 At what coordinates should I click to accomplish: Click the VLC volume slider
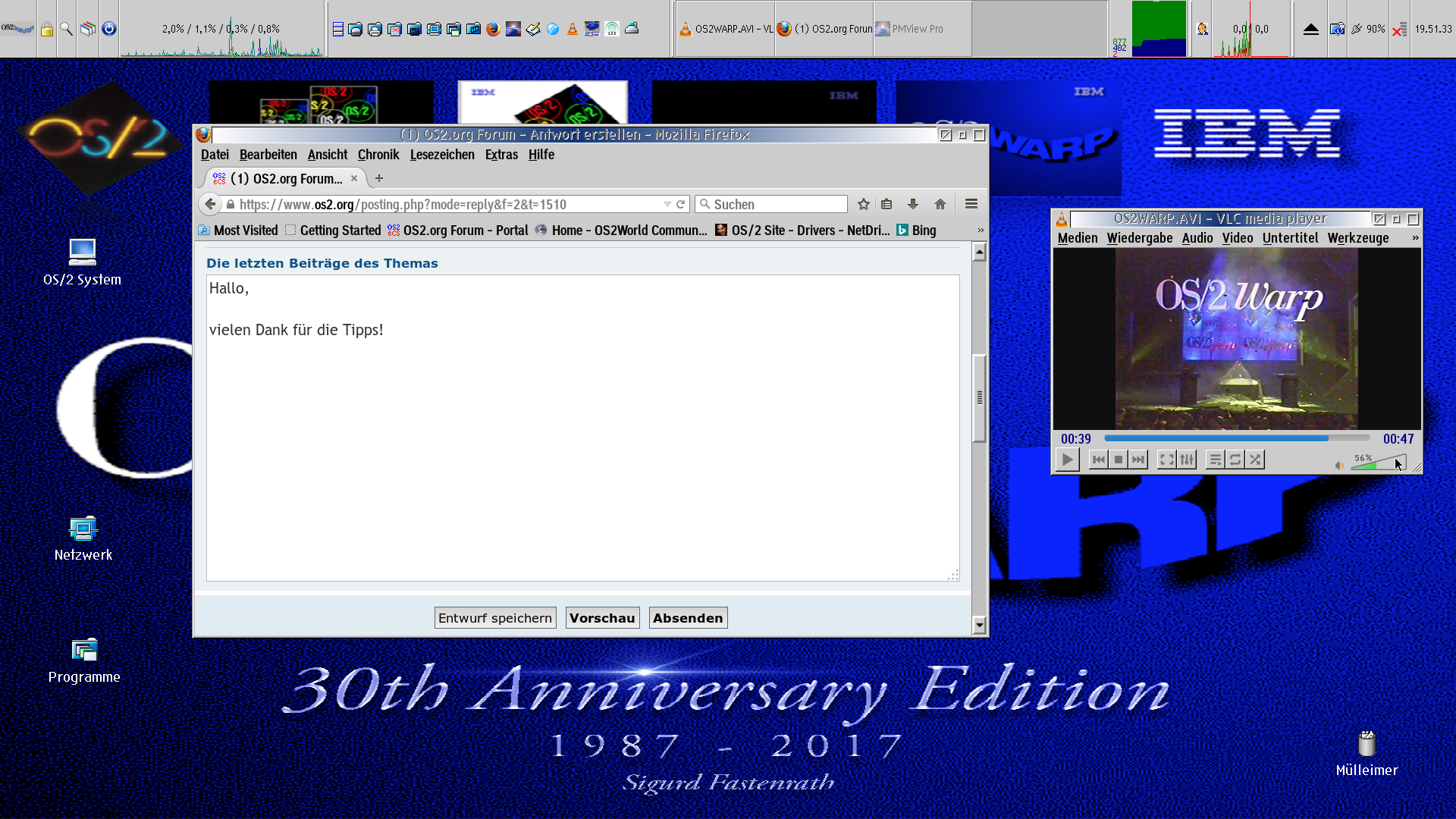point(1379,462)
